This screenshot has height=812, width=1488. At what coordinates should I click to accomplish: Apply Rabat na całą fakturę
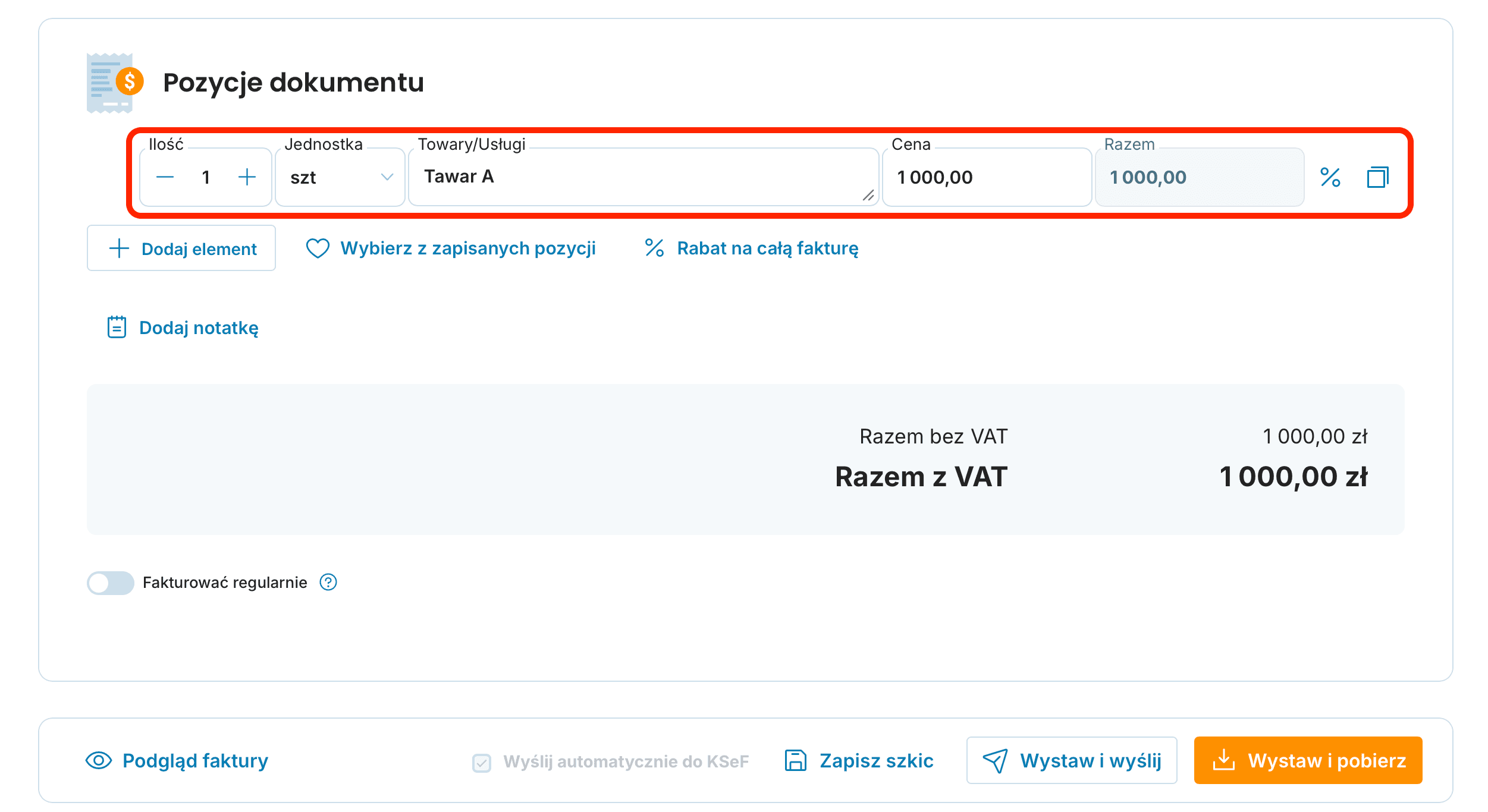coord(752,248)
